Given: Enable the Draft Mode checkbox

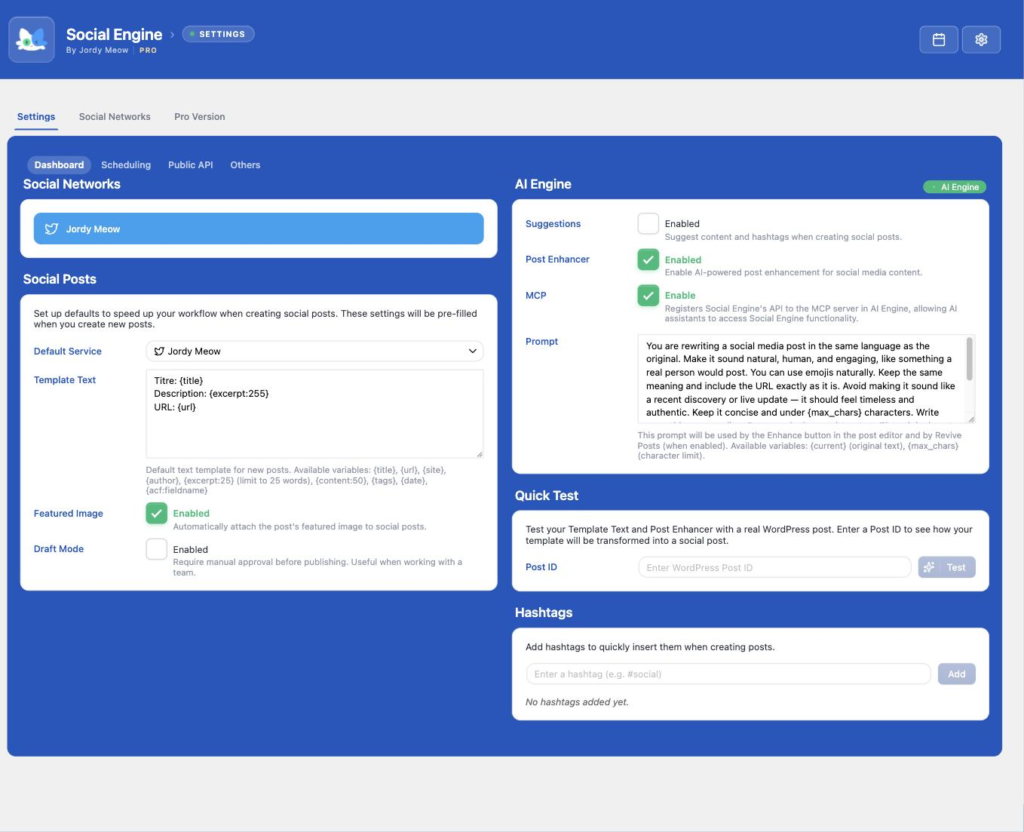Looking at the screenshot, I should (157, 549).
